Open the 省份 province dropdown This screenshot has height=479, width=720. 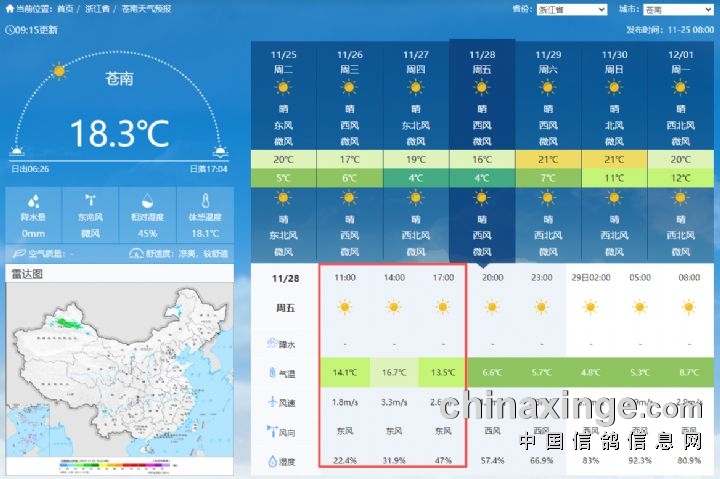click(571, 9)
